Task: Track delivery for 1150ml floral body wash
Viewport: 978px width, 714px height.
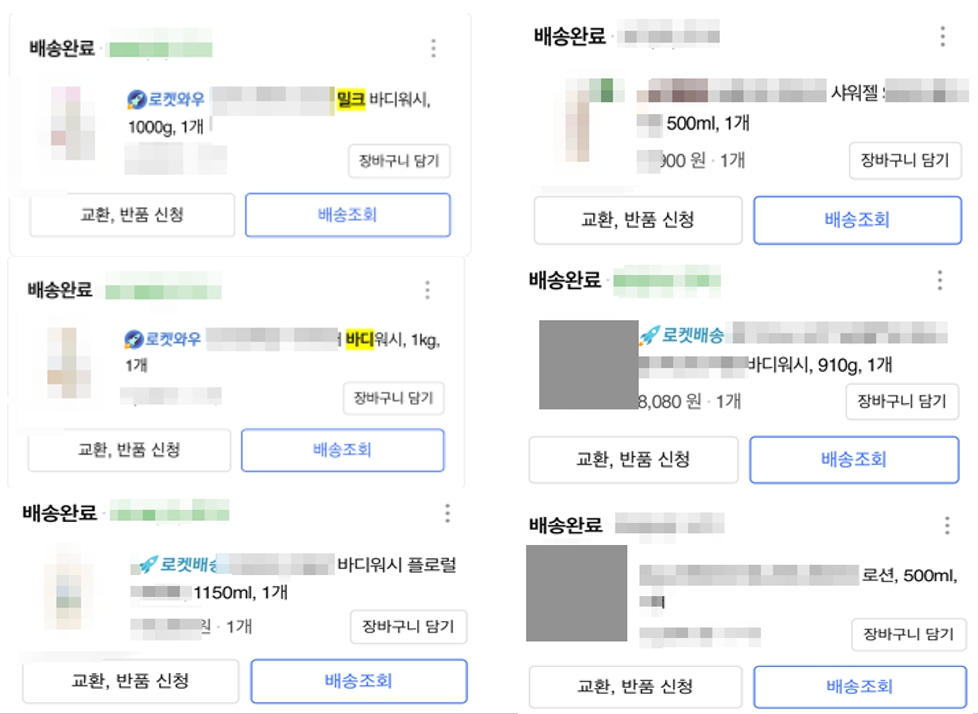Action: click(x=359, y=681)
